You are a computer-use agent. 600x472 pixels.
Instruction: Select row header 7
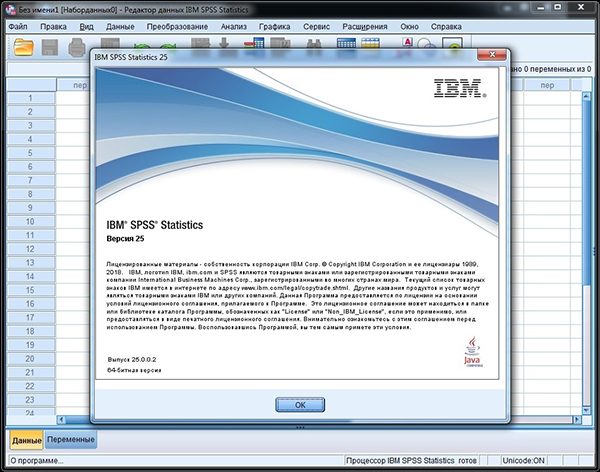31,180
